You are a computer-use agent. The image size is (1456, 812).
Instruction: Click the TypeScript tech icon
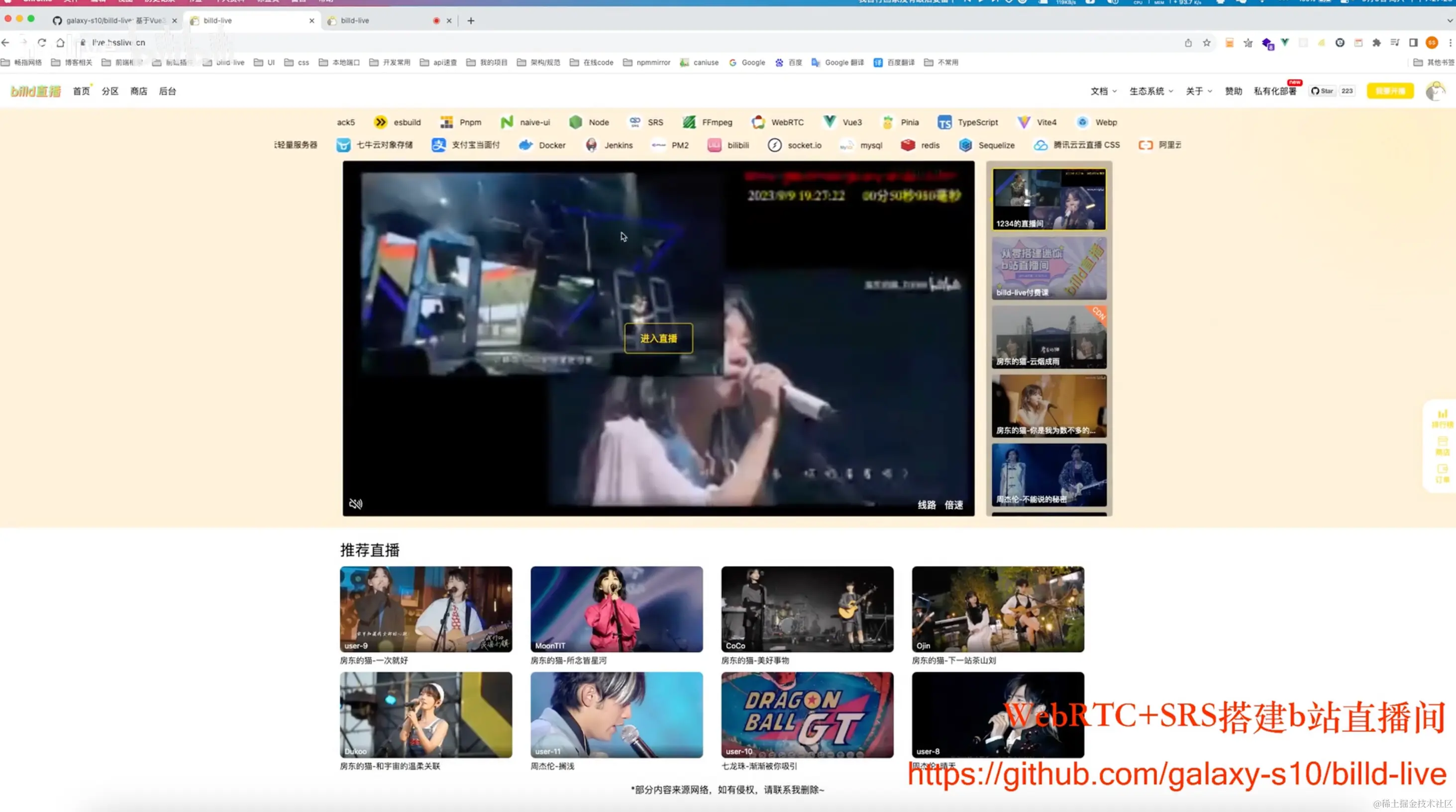944,122
